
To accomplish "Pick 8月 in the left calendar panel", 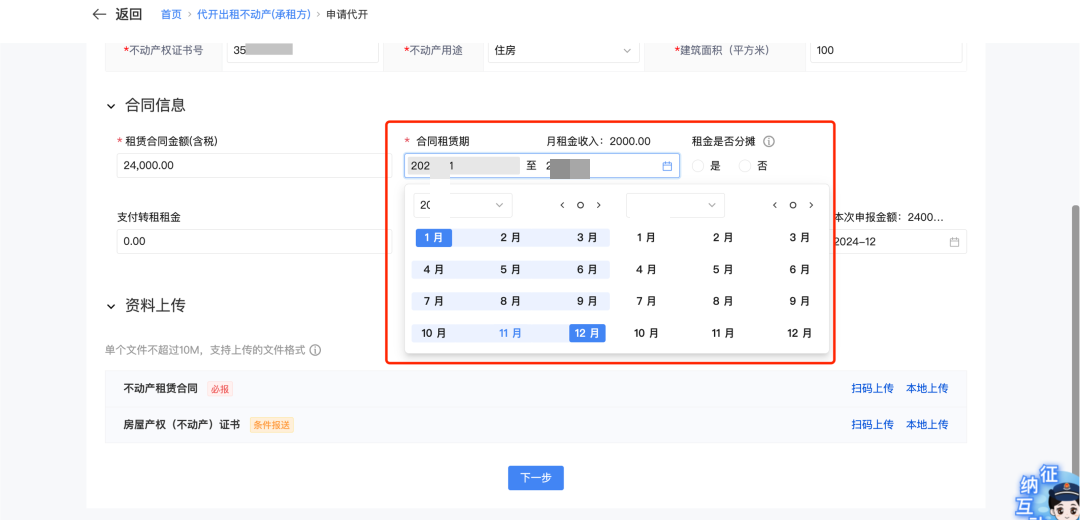I will point(510,302).
